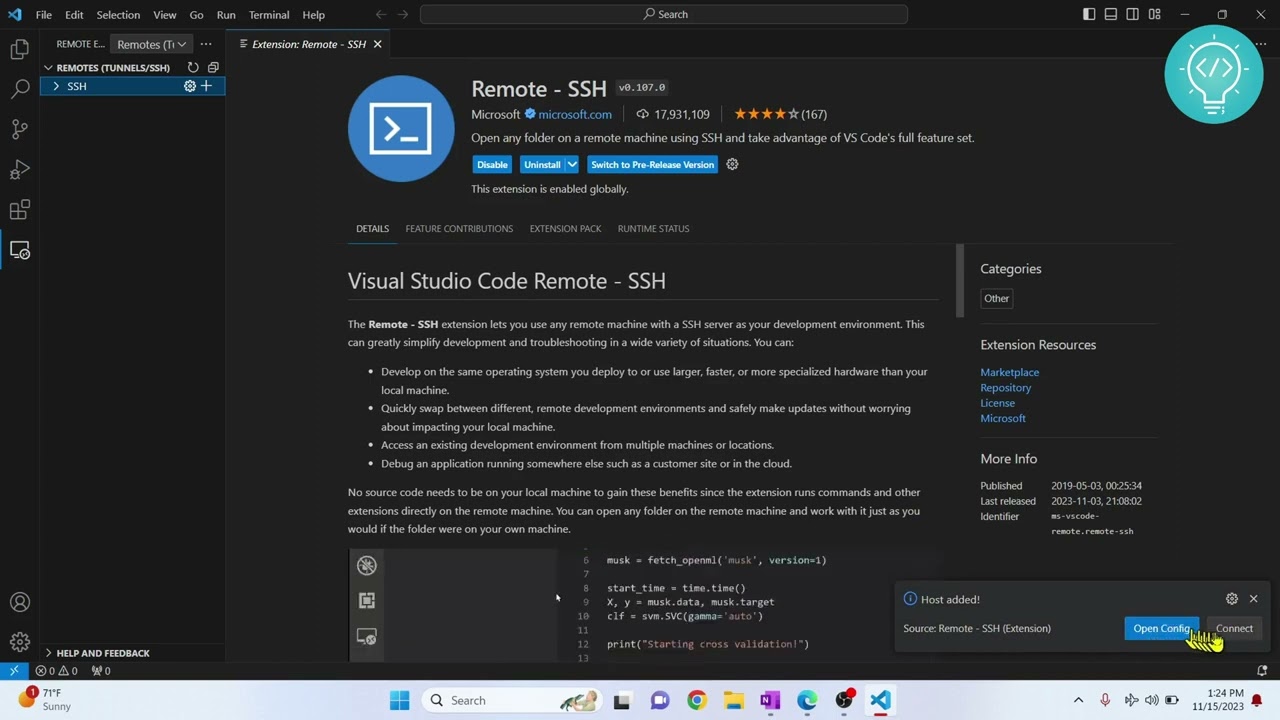This screenshot has height=720, width=1280.
Task: Open the Remotes type dropdown
Action: pos(151,44)
